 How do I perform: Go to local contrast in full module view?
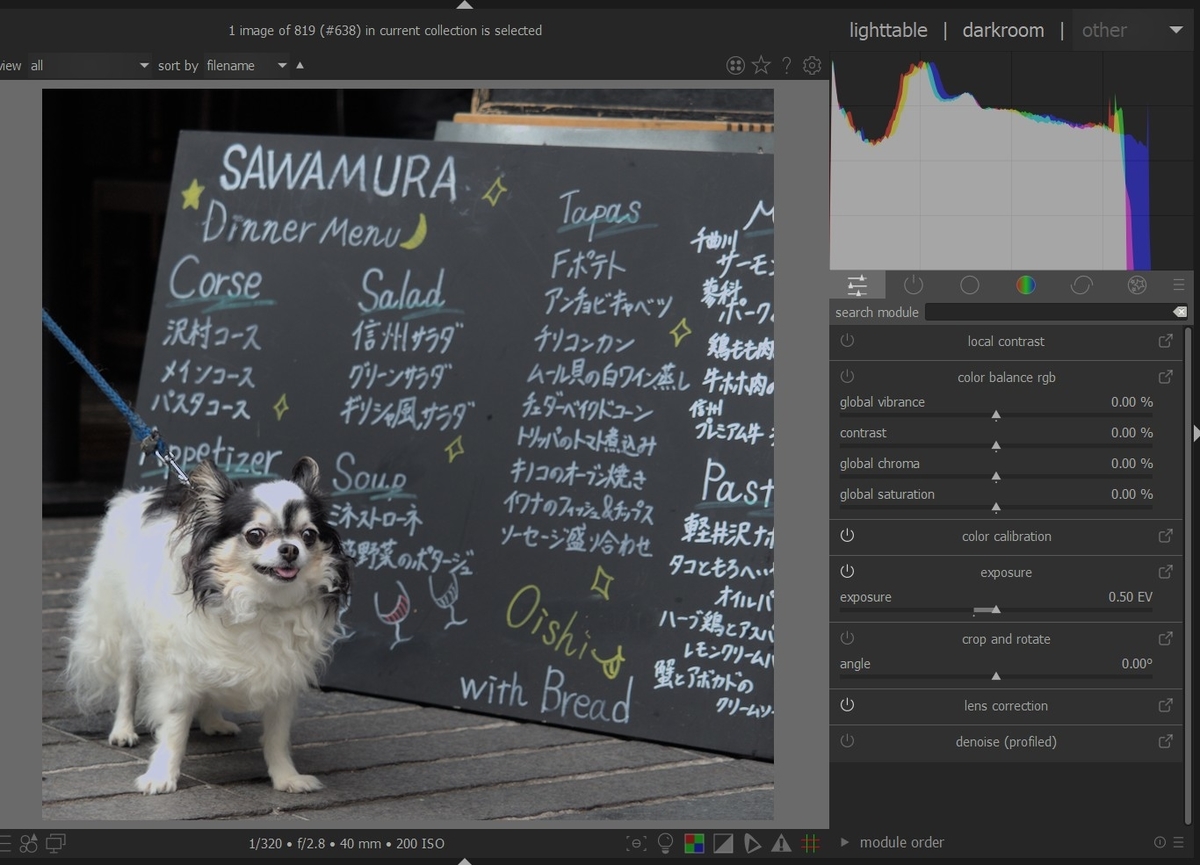tap(1165, 341)
